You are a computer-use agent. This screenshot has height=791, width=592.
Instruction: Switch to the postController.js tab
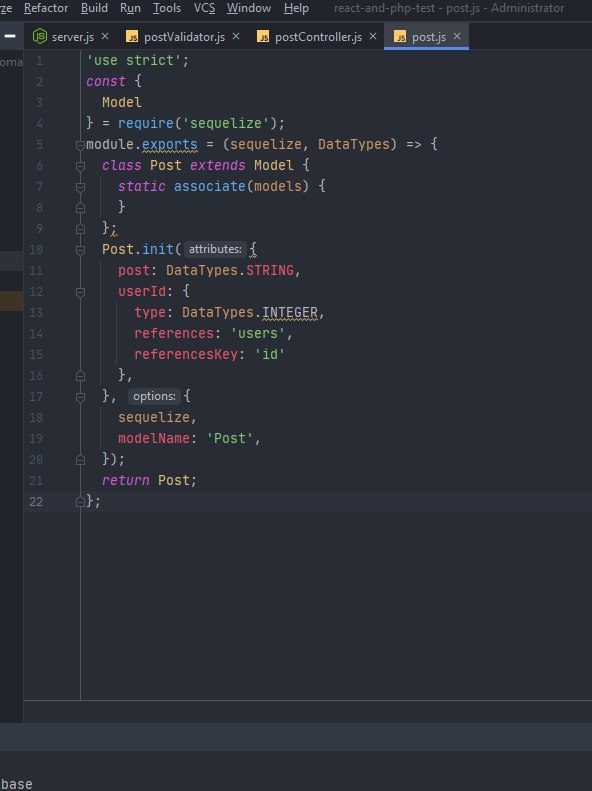318,37
